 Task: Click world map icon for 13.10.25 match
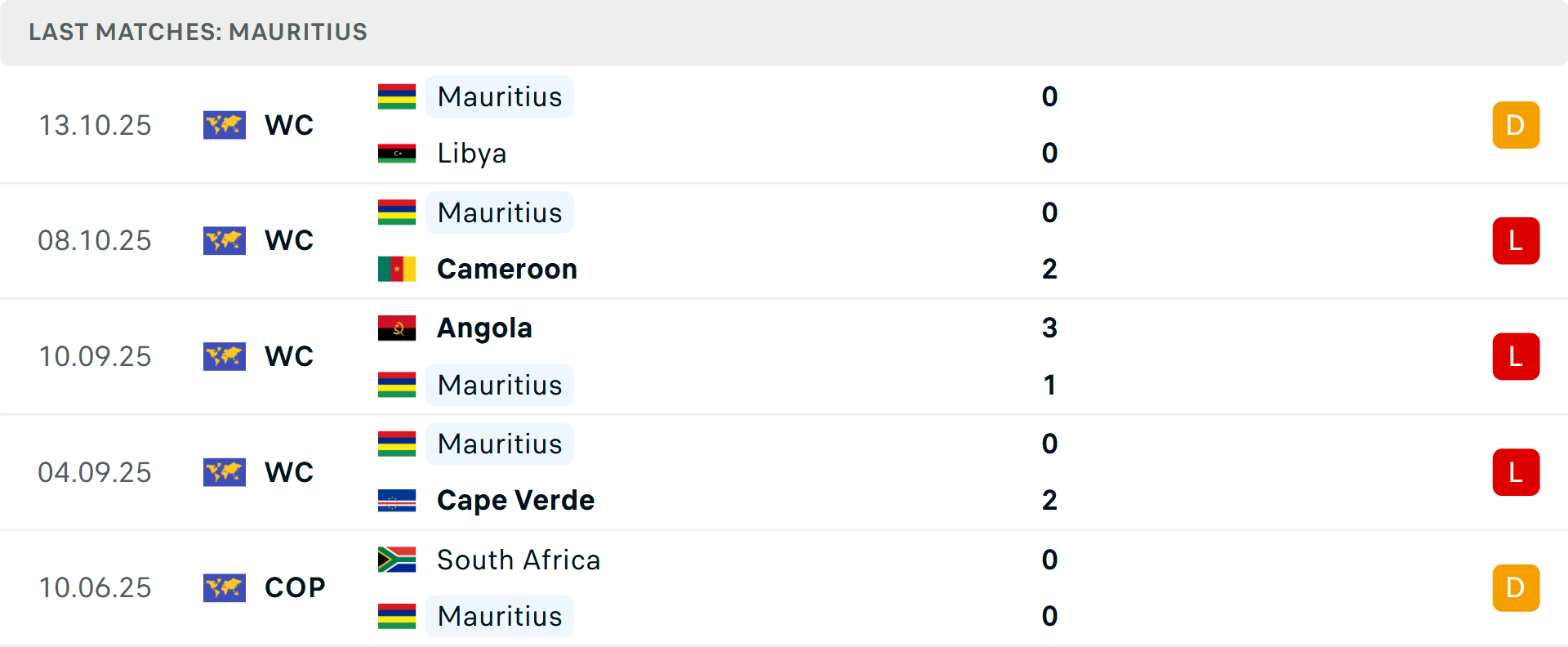coord(225,125)
